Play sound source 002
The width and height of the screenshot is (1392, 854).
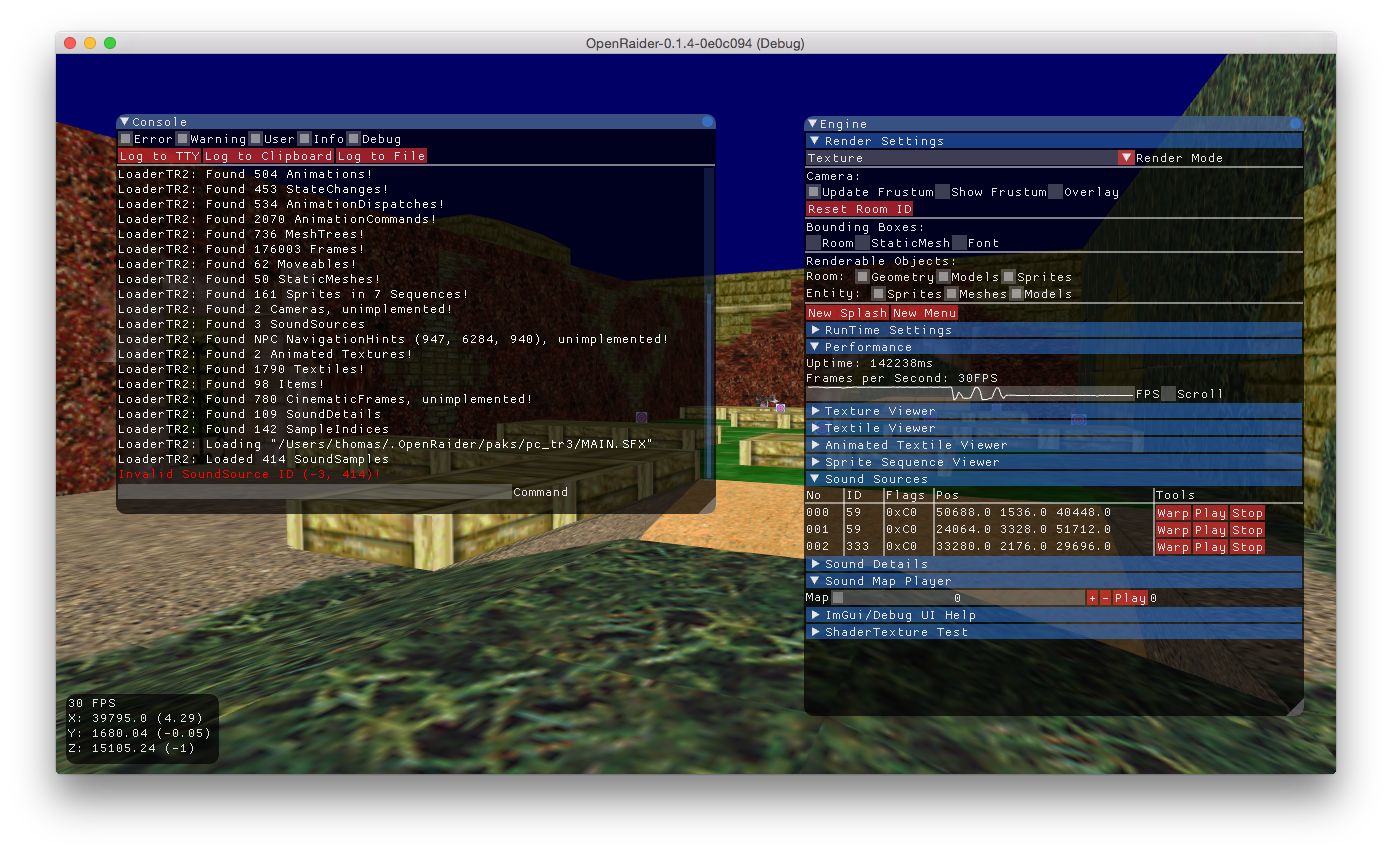[1210, 547]
